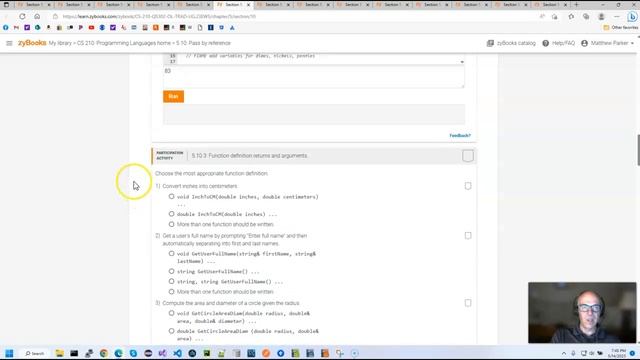
Task: Open the YouTube bookmark icon
Action: [91, 28]
